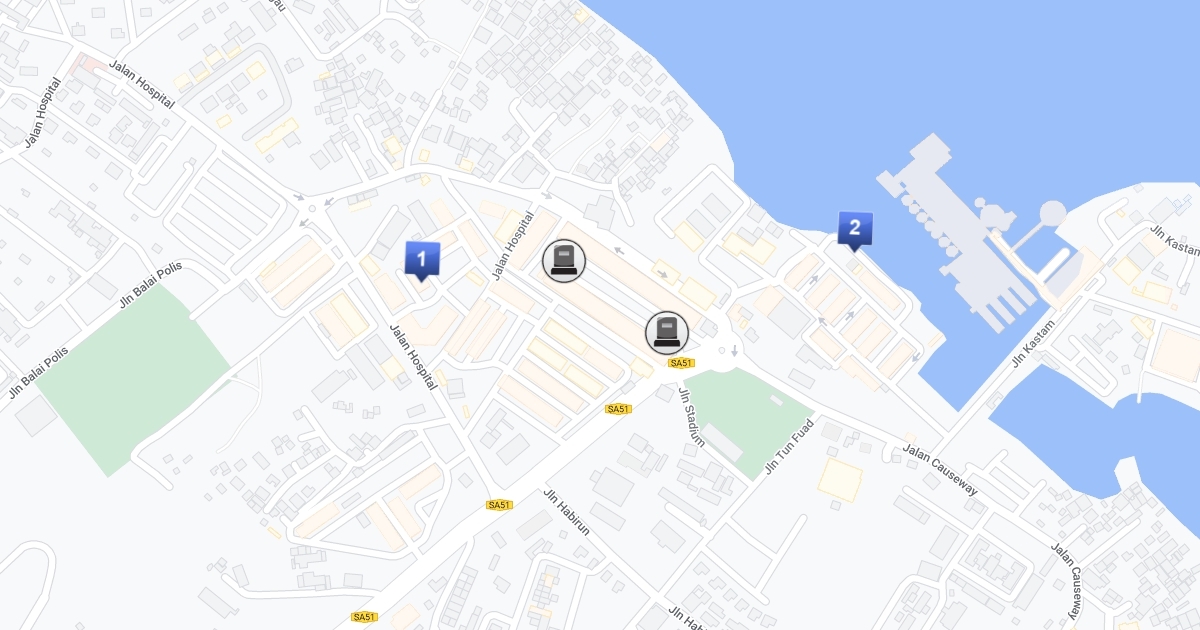Select the transit station icon beside the SA51 roundabout
1200x630 pixels.
(x=667, y=332)
